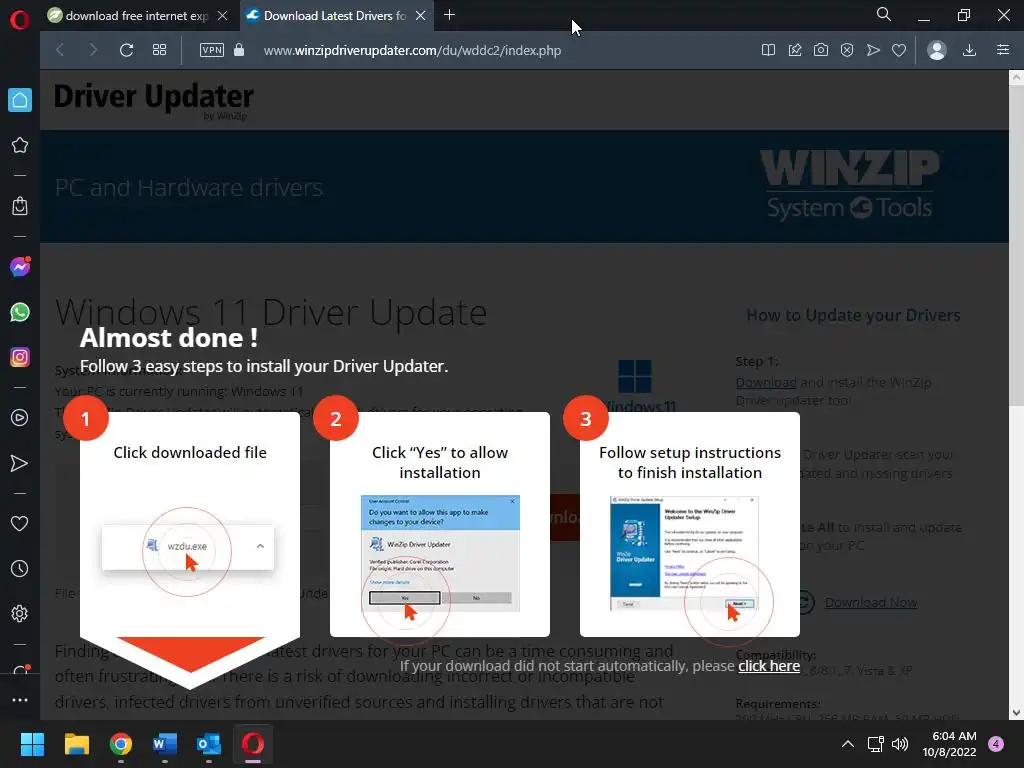
Task: Click Opera icon in taskbar
Action: coord(253,744)
